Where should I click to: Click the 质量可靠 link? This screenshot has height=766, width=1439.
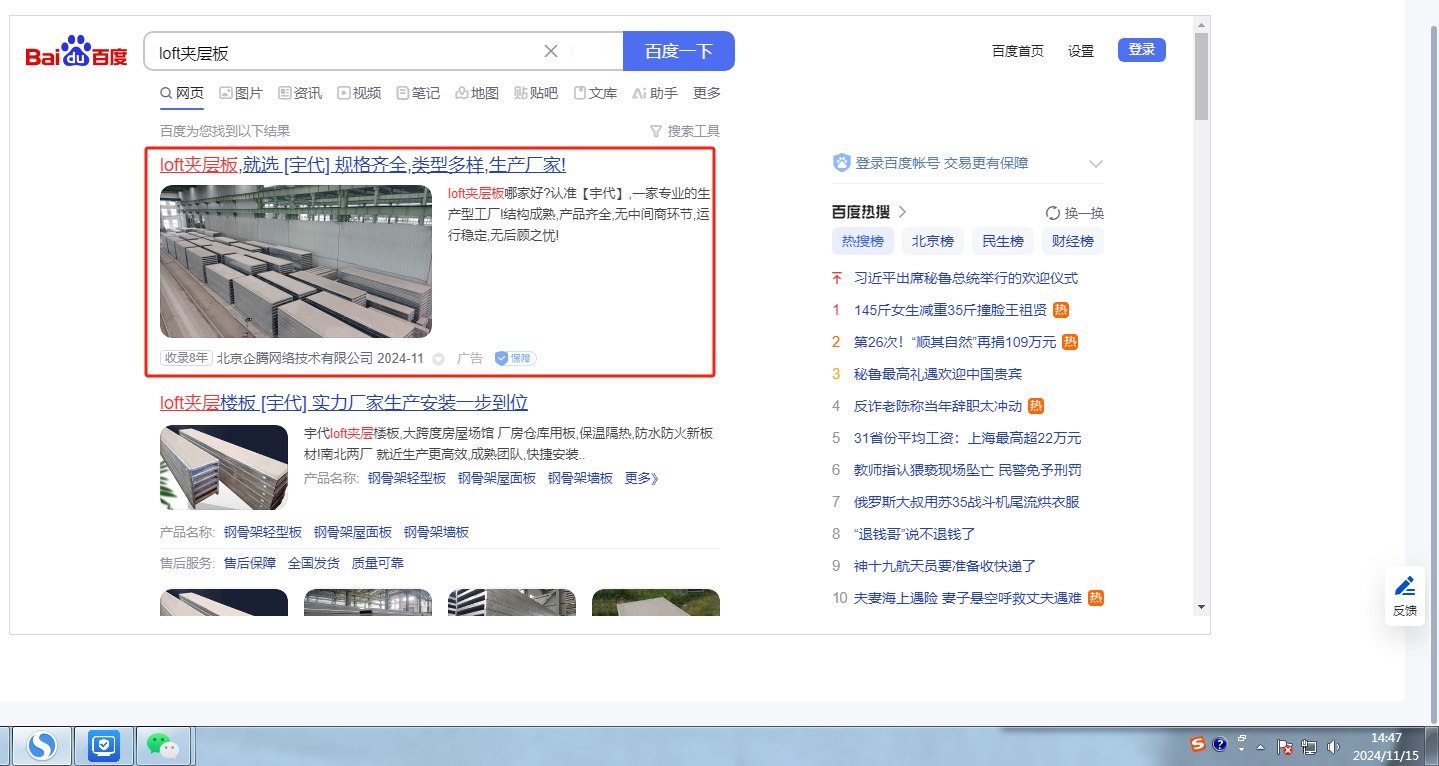coord(378,563)
